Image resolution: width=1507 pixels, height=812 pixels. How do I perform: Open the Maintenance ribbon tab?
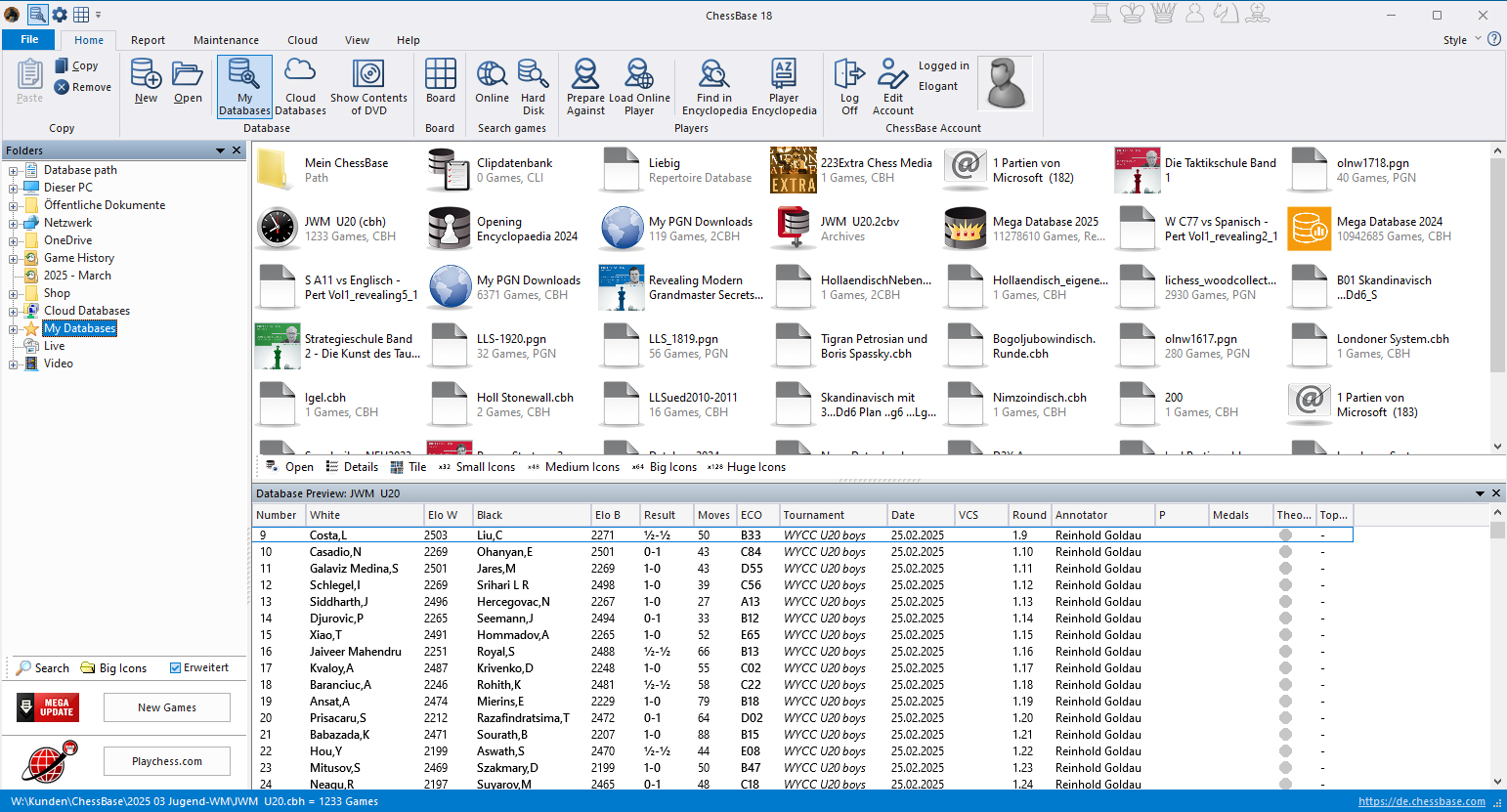click(x=226, y=40)
